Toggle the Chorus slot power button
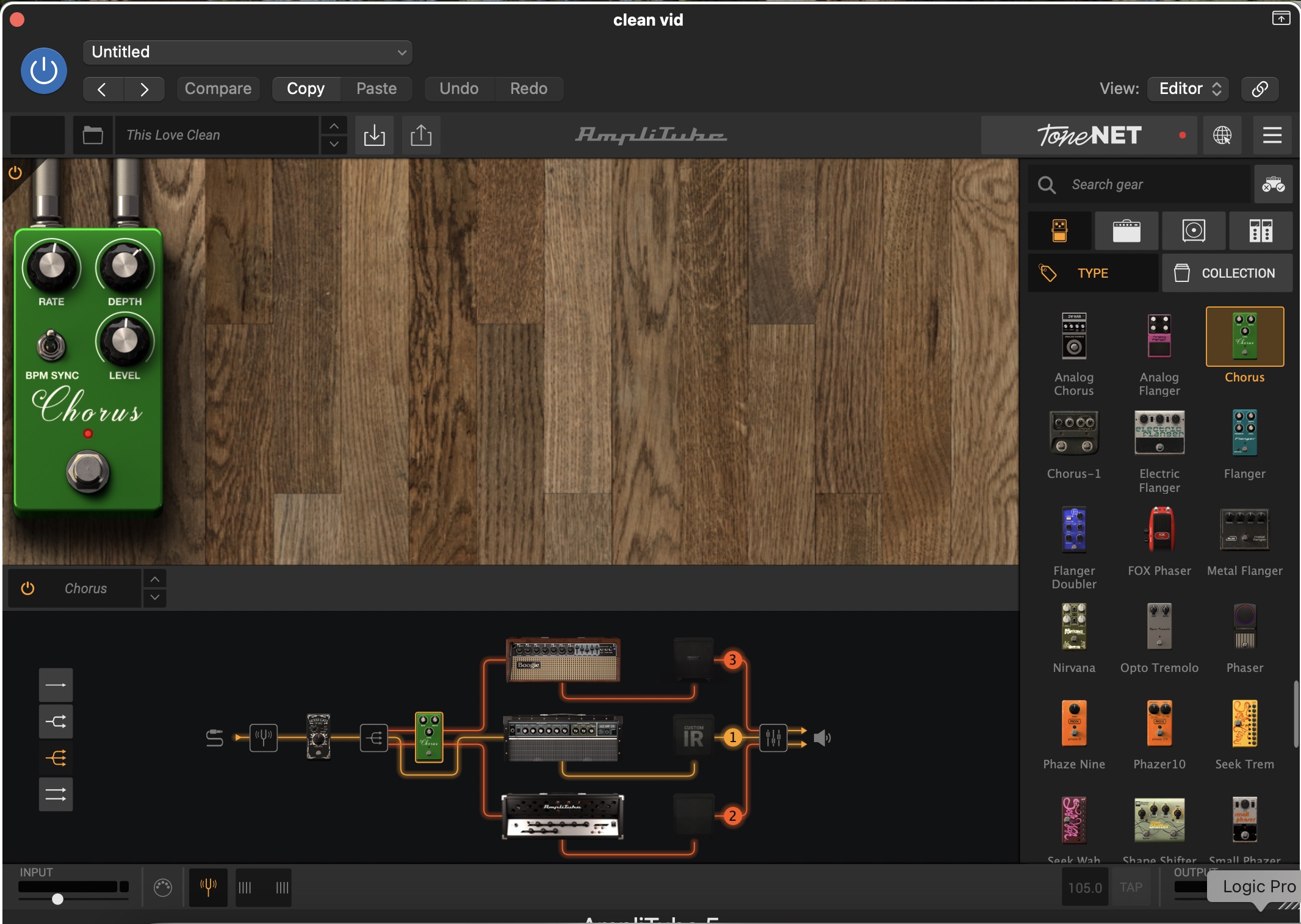 27,588
